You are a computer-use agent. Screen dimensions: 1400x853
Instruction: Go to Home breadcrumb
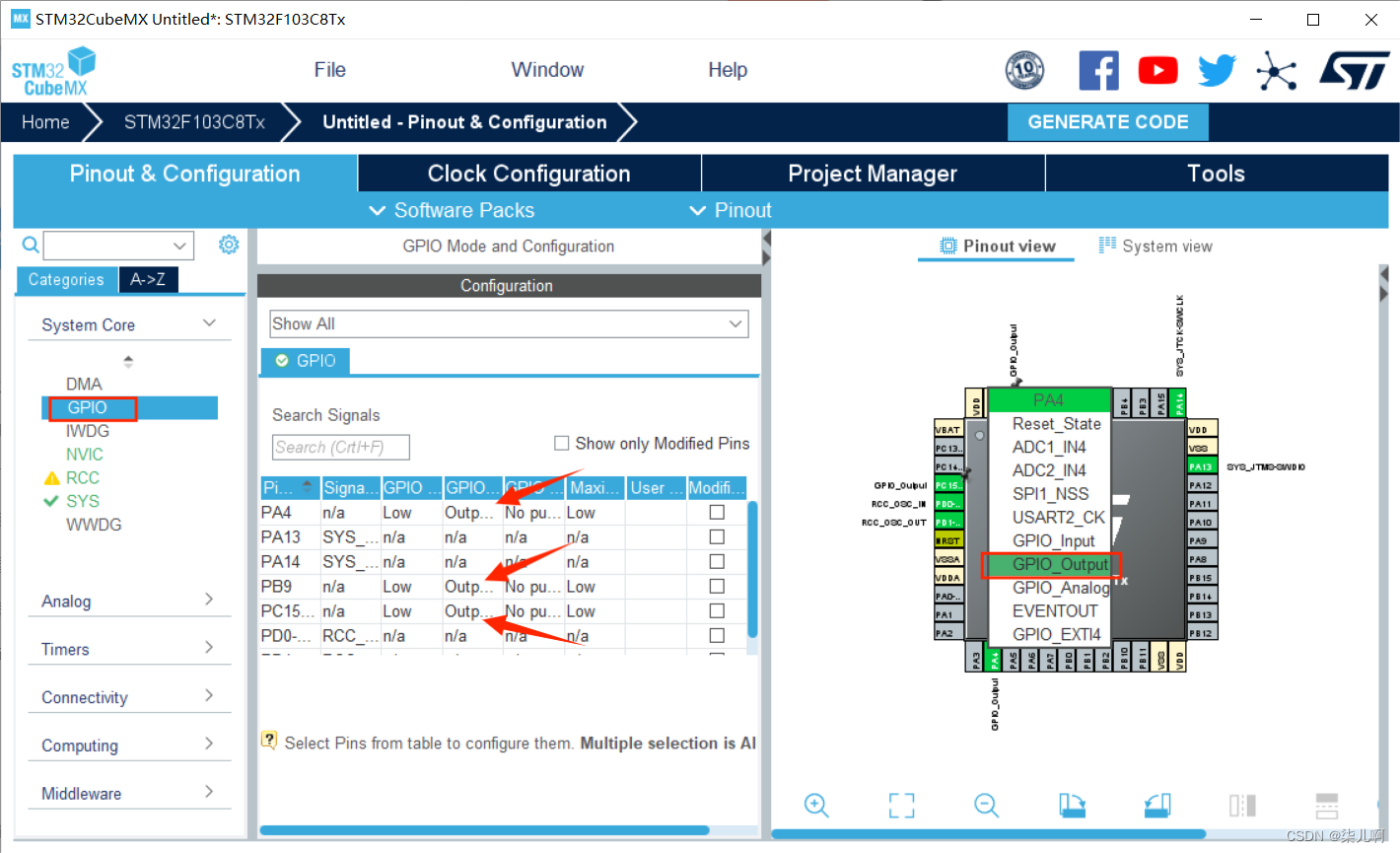[x=45, y=122]
